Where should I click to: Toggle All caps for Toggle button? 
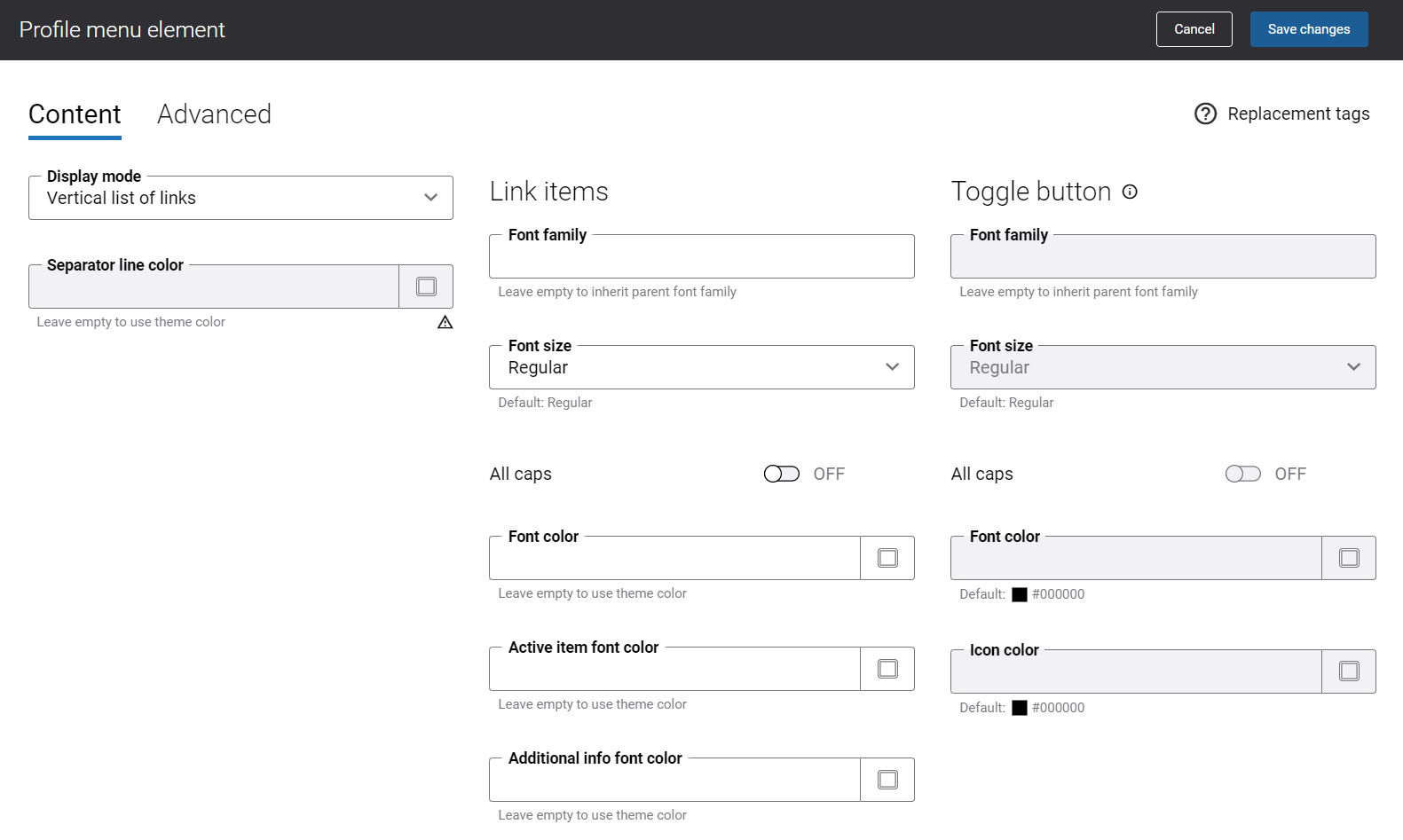[x=1243, y=474]
